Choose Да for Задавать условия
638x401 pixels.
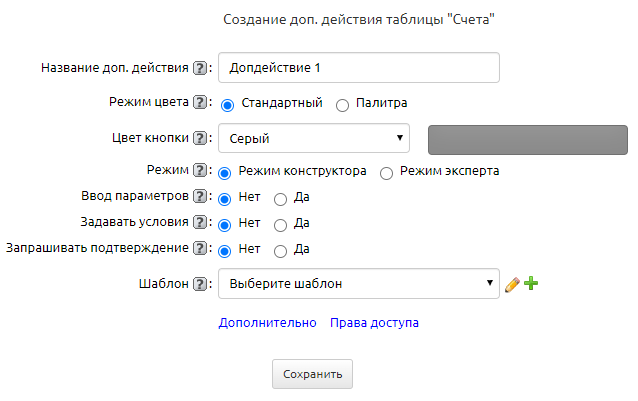pos(281,224)
